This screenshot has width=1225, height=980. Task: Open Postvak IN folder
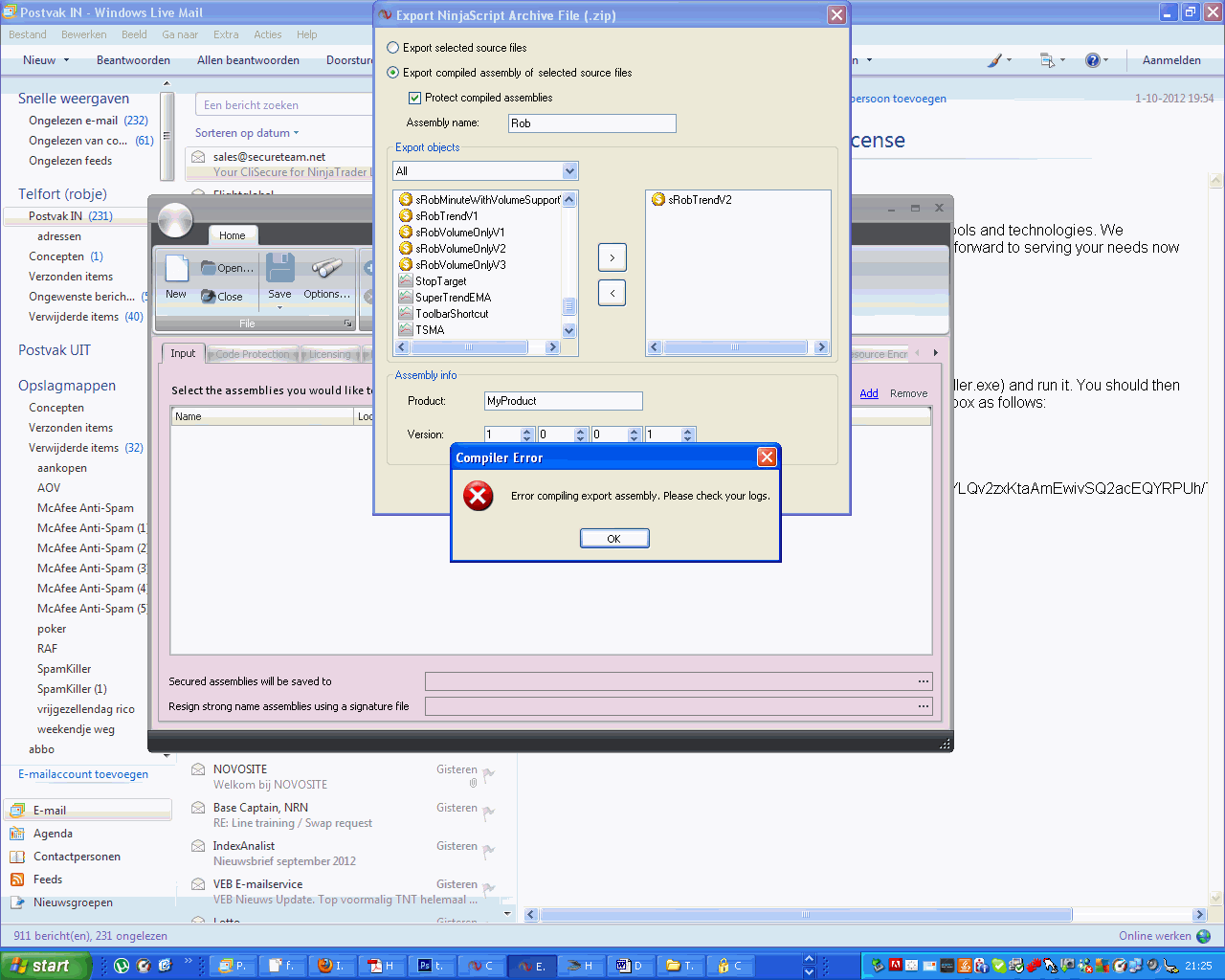click(75, 216)
